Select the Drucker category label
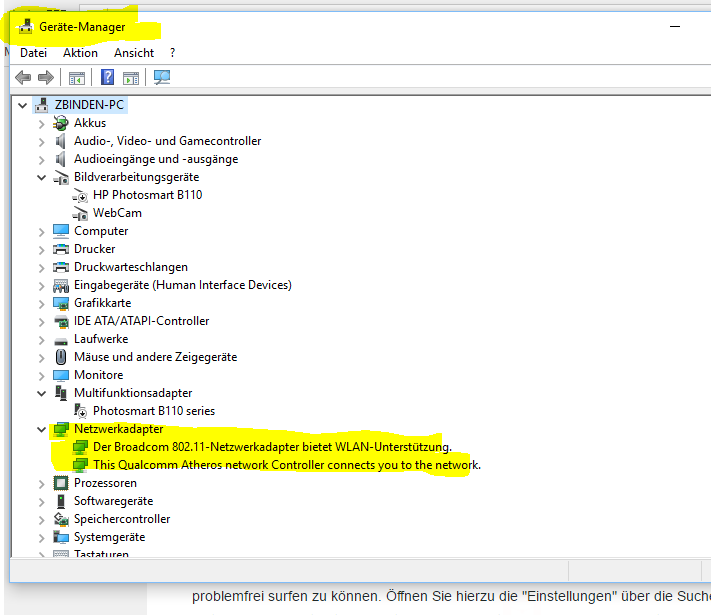 point(94,249)
